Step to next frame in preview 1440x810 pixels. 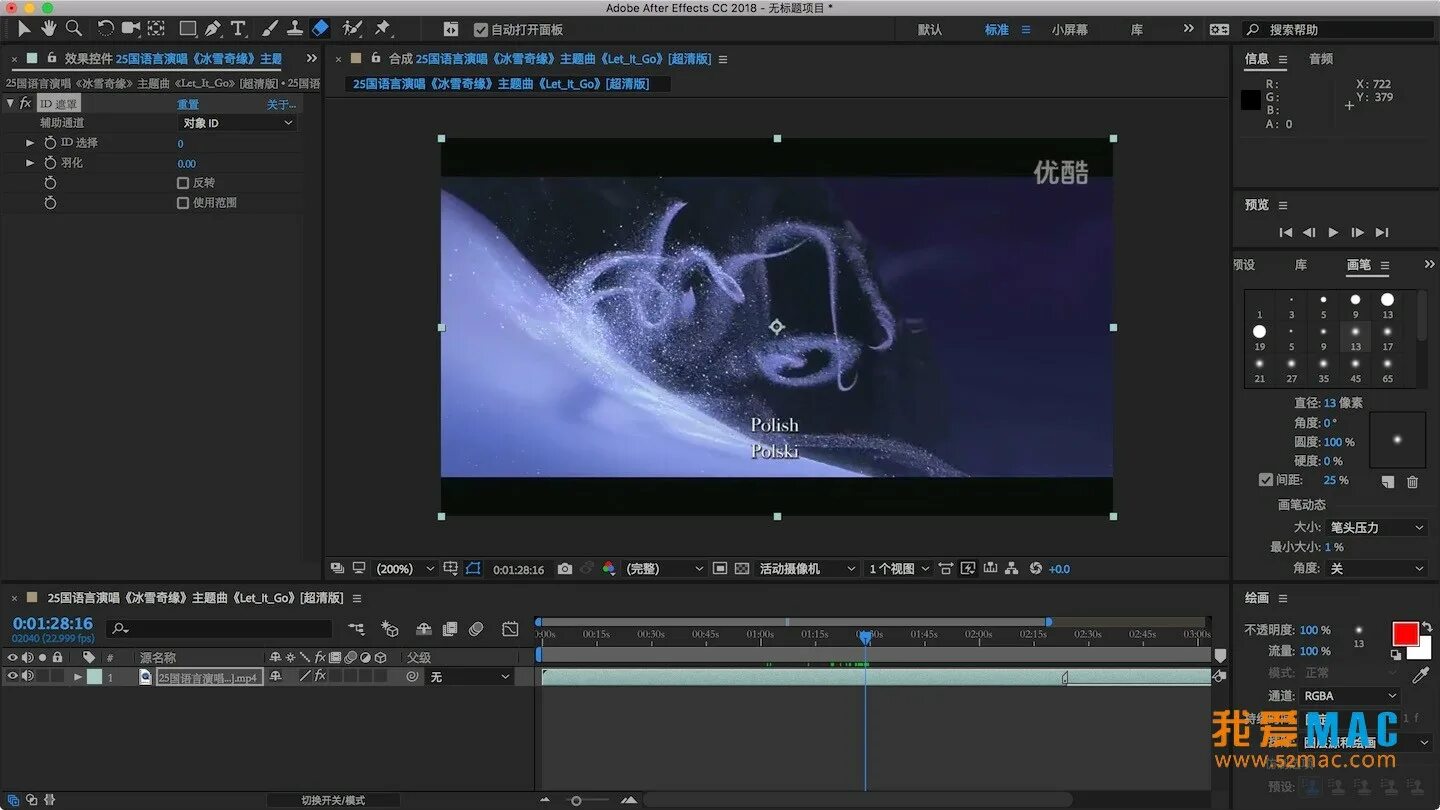point(1357,232)
